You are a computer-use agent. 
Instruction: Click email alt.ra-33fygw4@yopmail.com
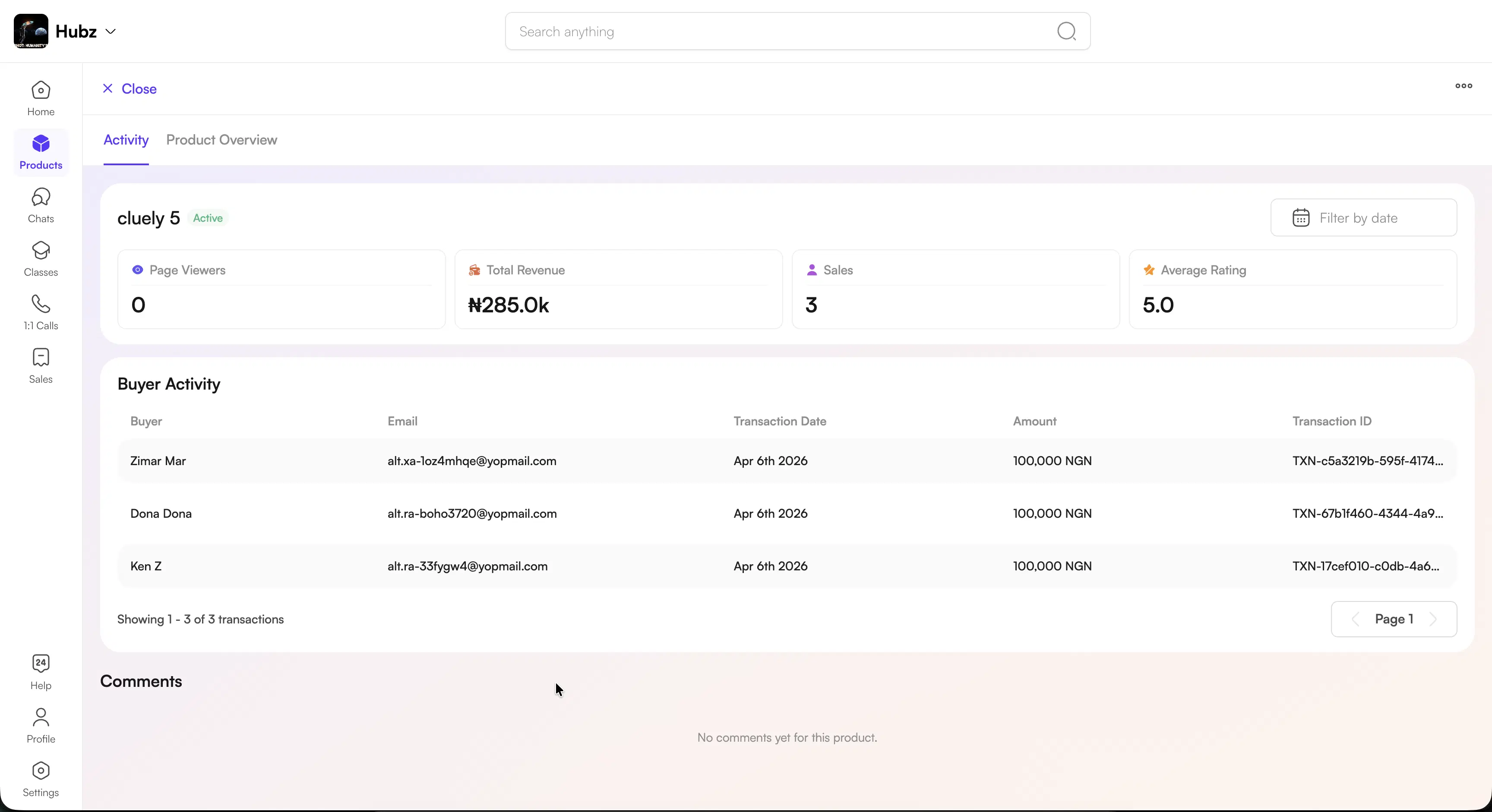(x=468, y=567)
